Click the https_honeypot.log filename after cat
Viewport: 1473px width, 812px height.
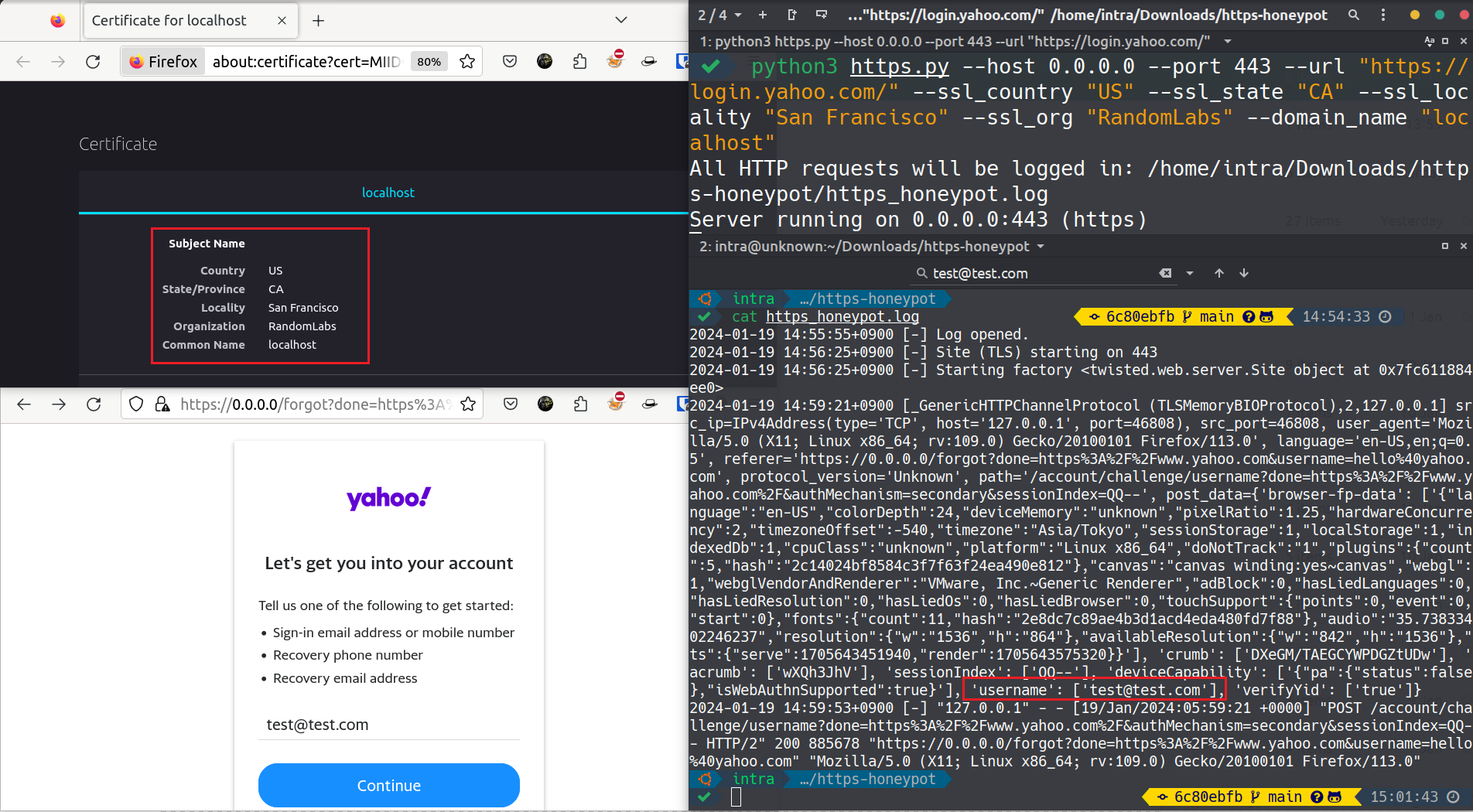(x=842, y=317)
